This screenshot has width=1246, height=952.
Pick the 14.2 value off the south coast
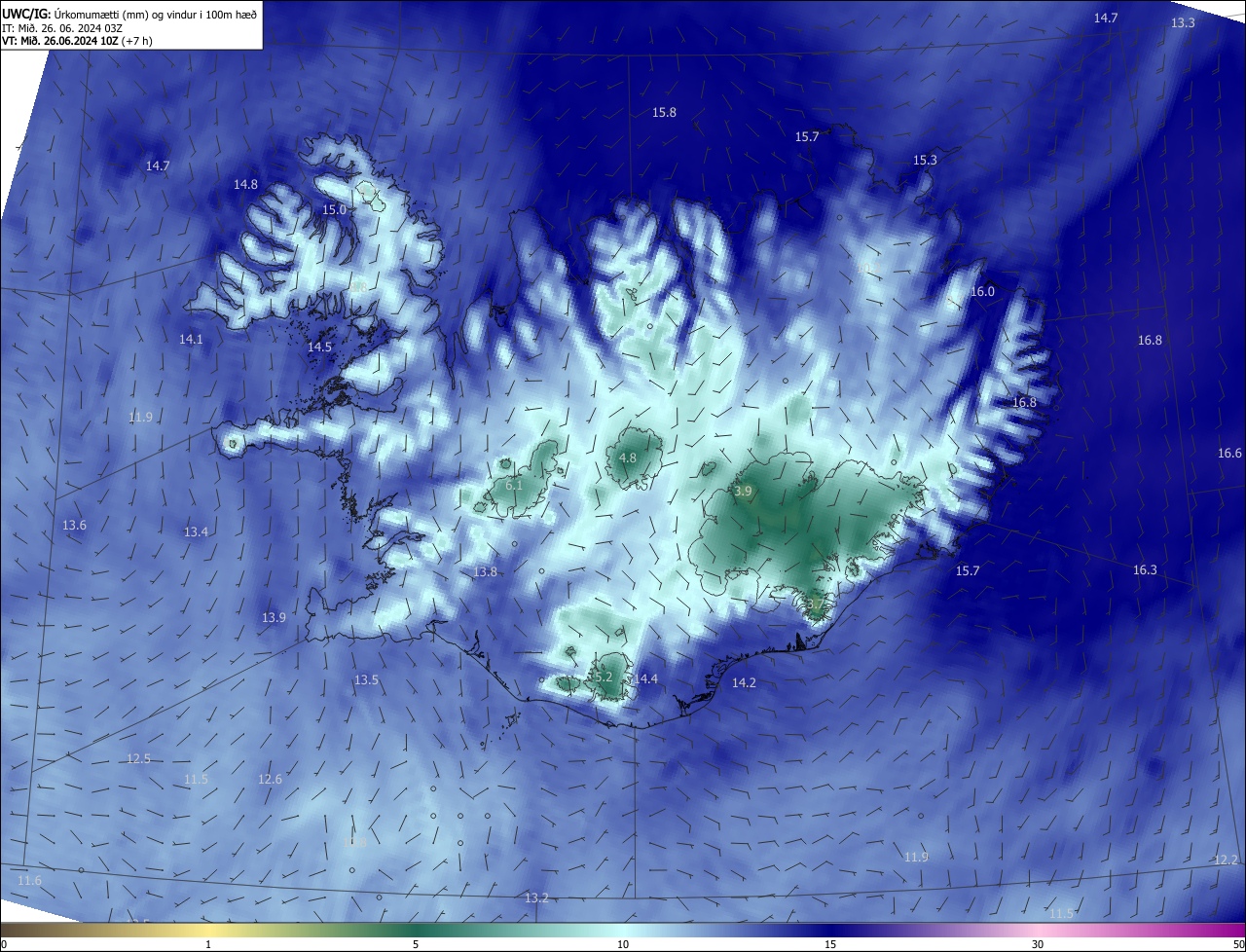point(744,683)
